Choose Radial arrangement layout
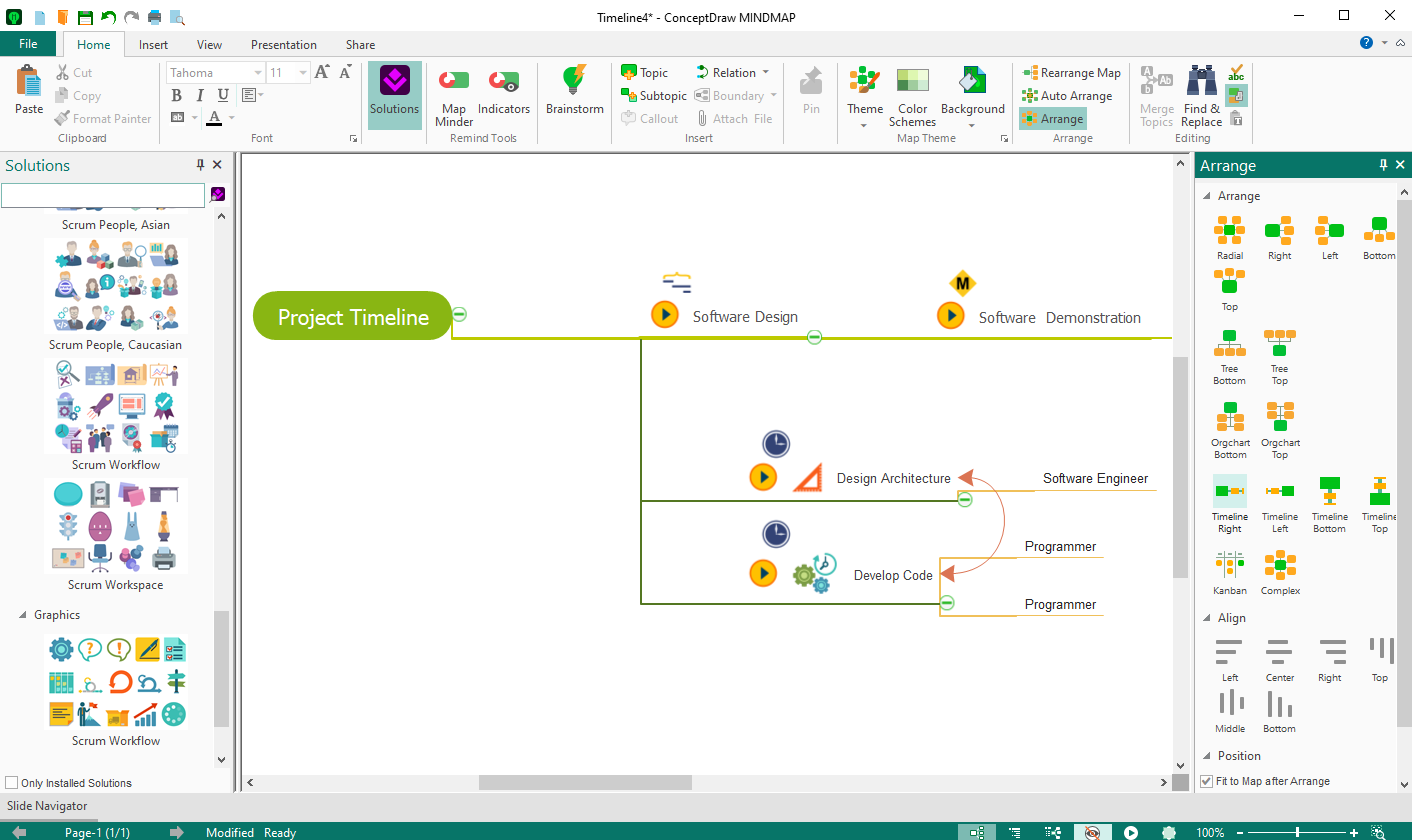The width and height of the screenshot is (1412, 840). point(1229,238)
